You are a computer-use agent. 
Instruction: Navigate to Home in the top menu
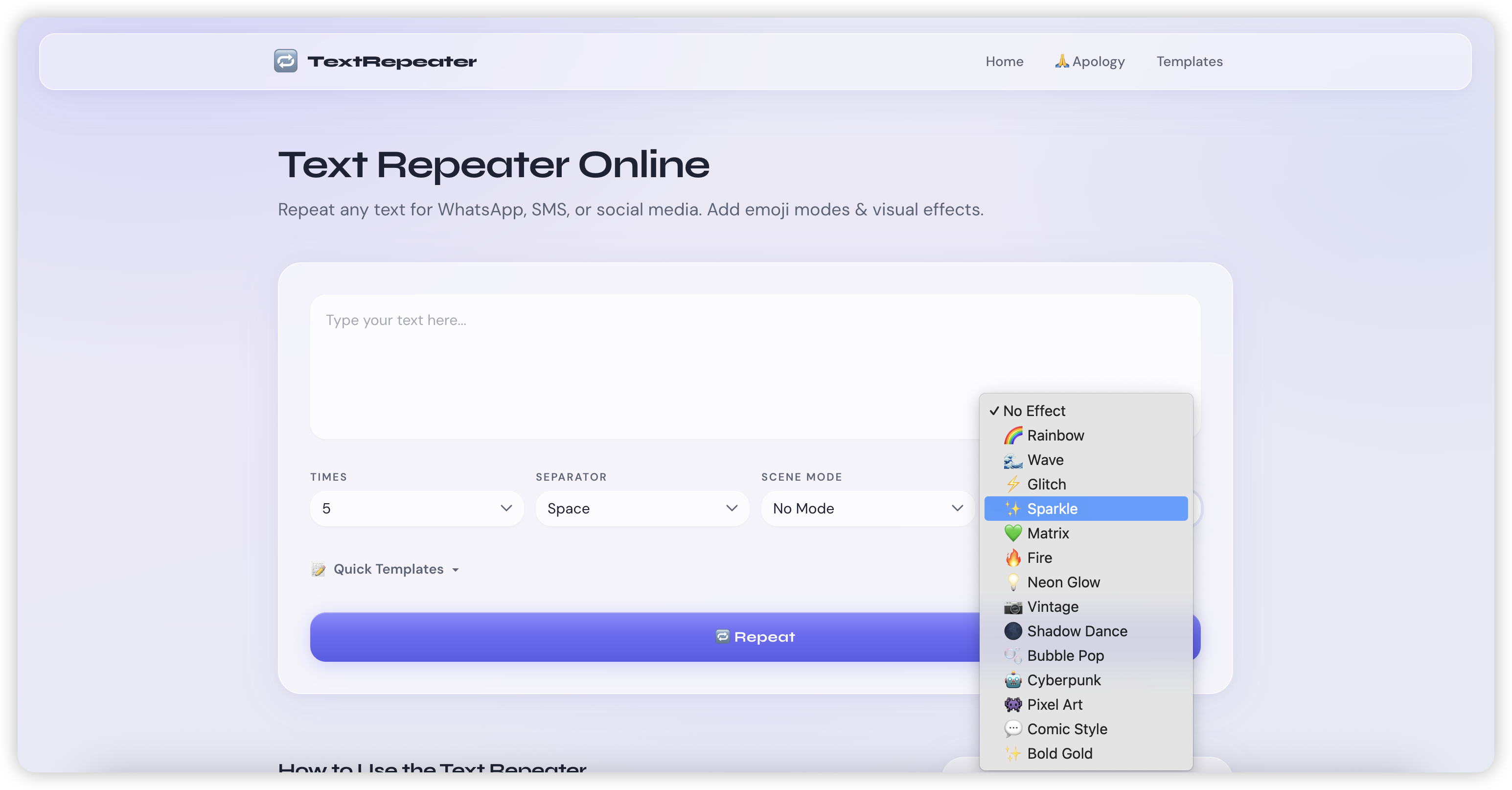(x=1004, y=61)
